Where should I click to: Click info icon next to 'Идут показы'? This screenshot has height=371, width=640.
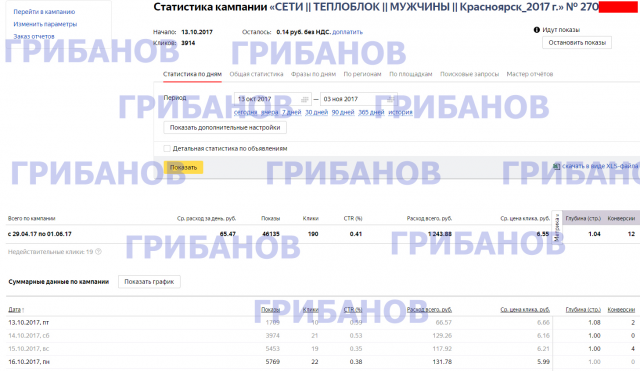(537, 30)
